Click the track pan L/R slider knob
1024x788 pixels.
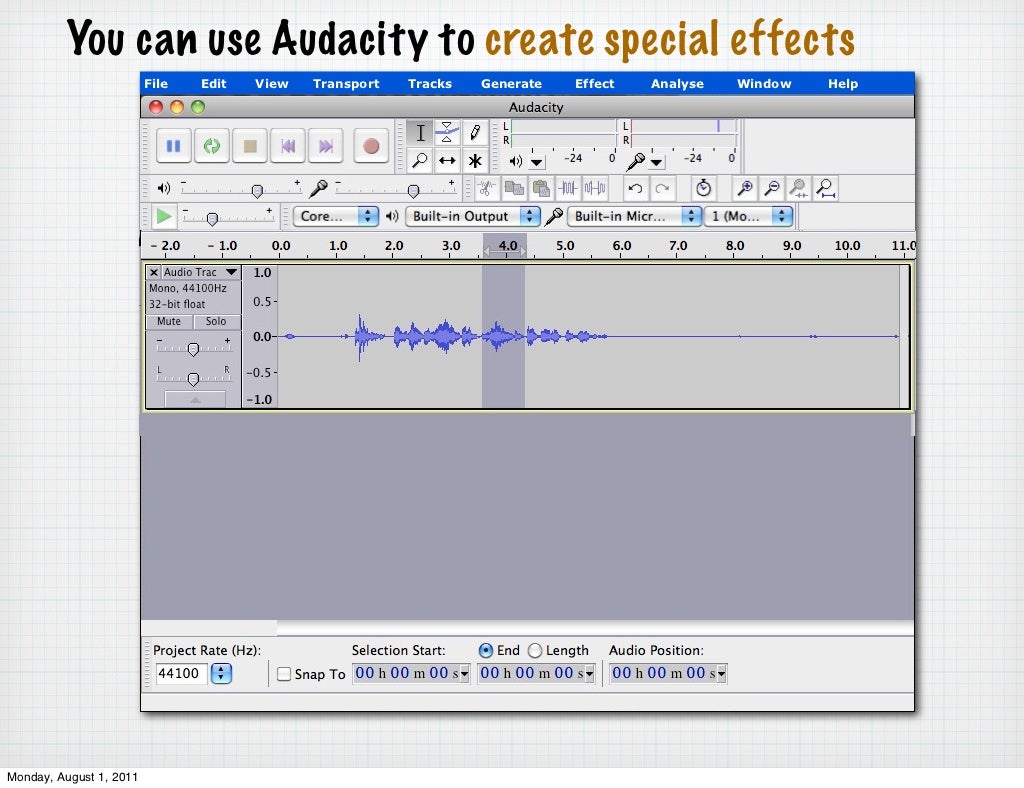point(193,379)
